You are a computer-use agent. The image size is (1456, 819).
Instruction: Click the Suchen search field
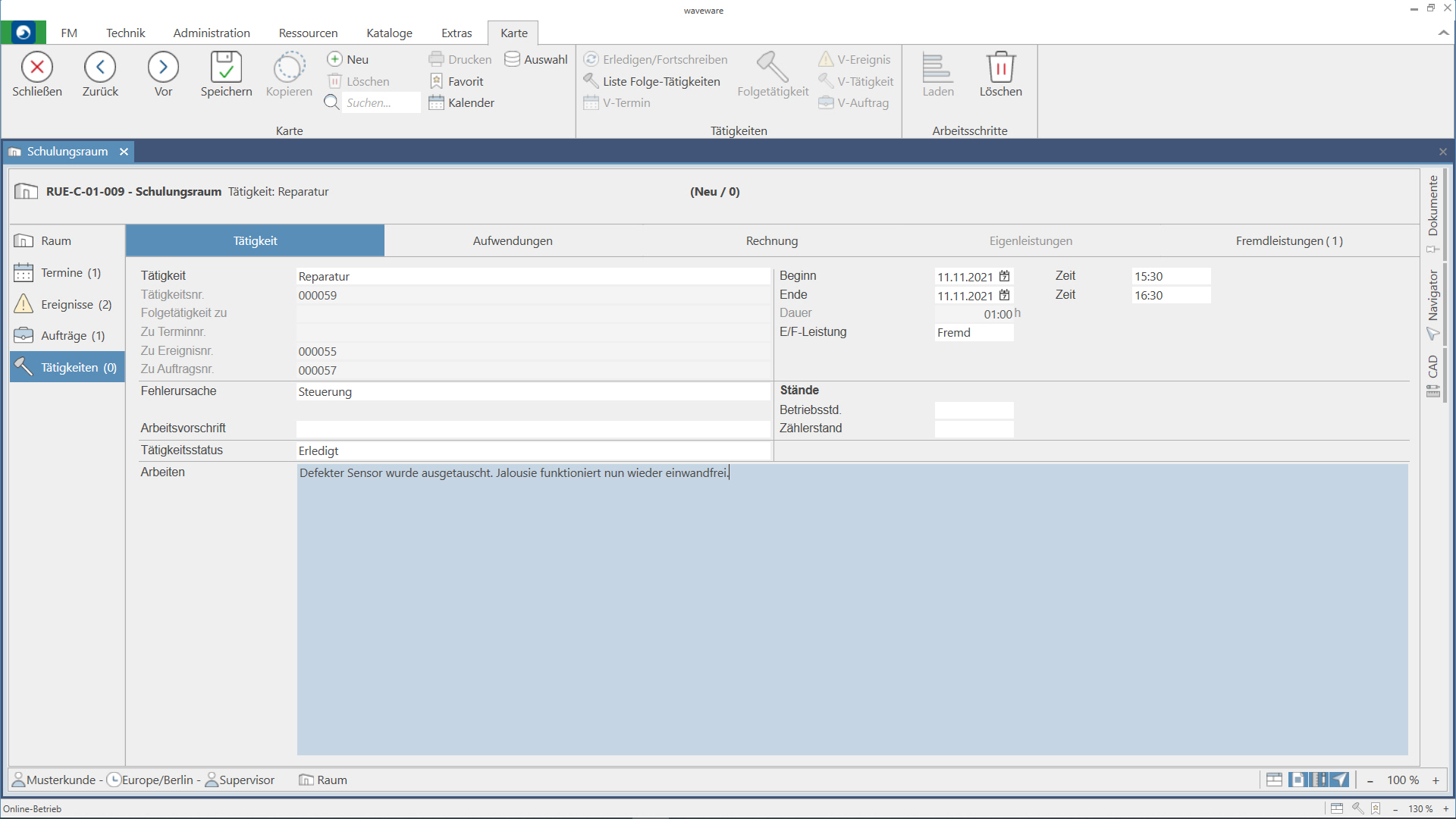[x=381, y=103]
